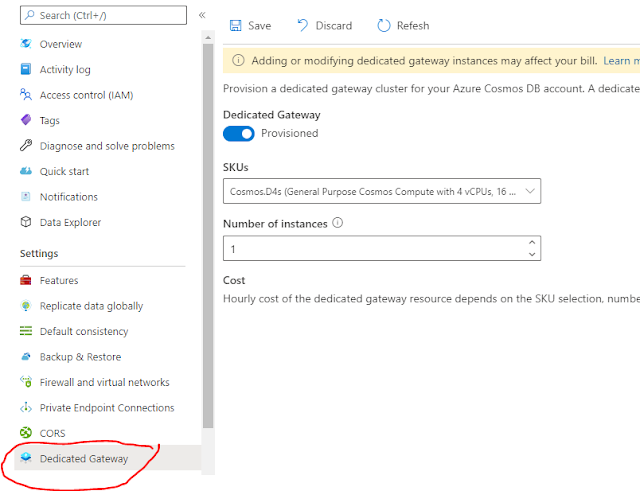Click the purple Tags icon
Screen dimensions: 640x491
pyautogui.click(x=26, y=120)
